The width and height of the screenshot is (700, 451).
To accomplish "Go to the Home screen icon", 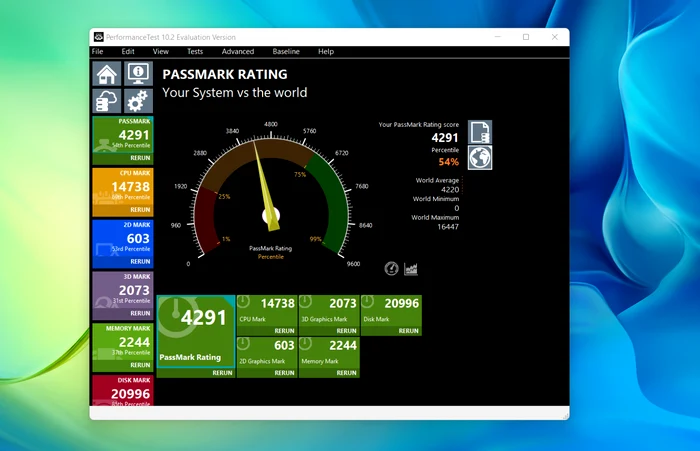I will [107, 74].
